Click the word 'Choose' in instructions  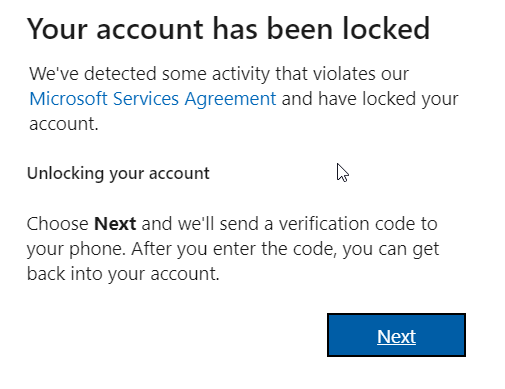pos(57,224)
